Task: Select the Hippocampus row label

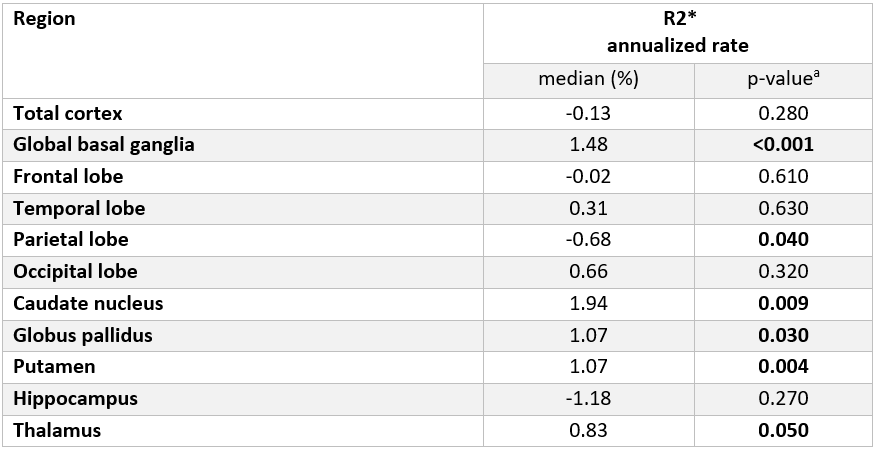Action: point(75,399)
